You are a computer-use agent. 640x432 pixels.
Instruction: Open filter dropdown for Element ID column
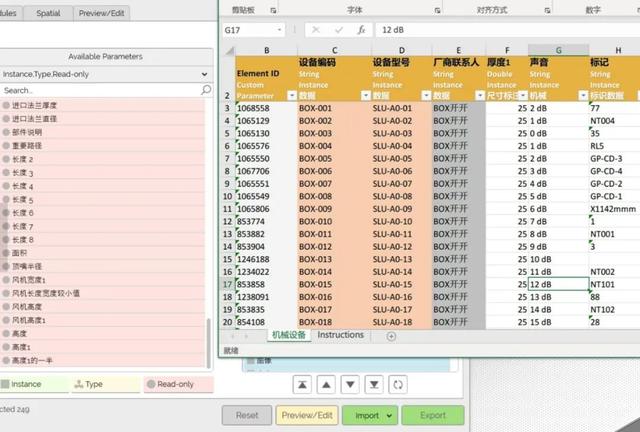click(x=292, y=95)
